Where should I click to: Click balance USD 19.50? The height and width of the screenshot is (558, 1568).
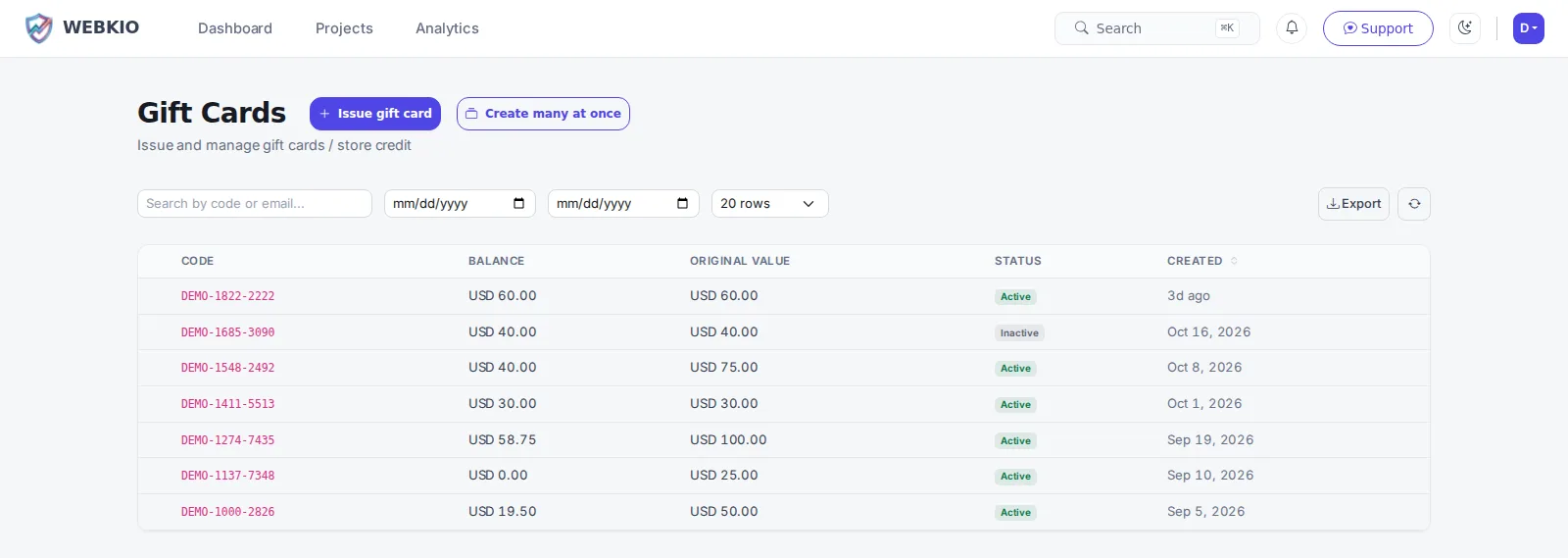point(503,511)
